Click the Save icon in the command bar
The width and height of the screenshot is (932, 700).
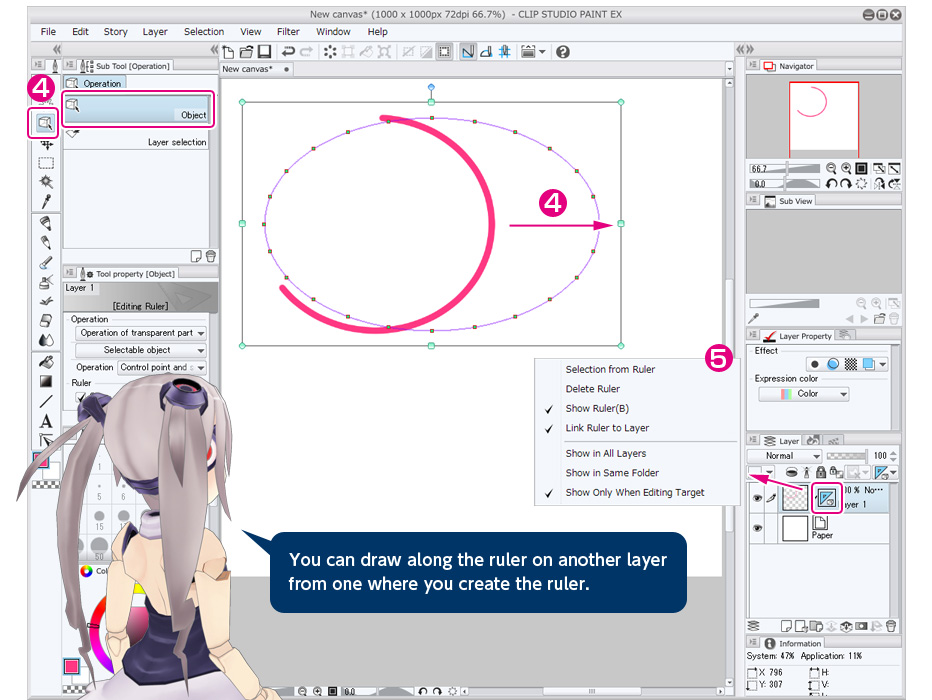(264, 51)
